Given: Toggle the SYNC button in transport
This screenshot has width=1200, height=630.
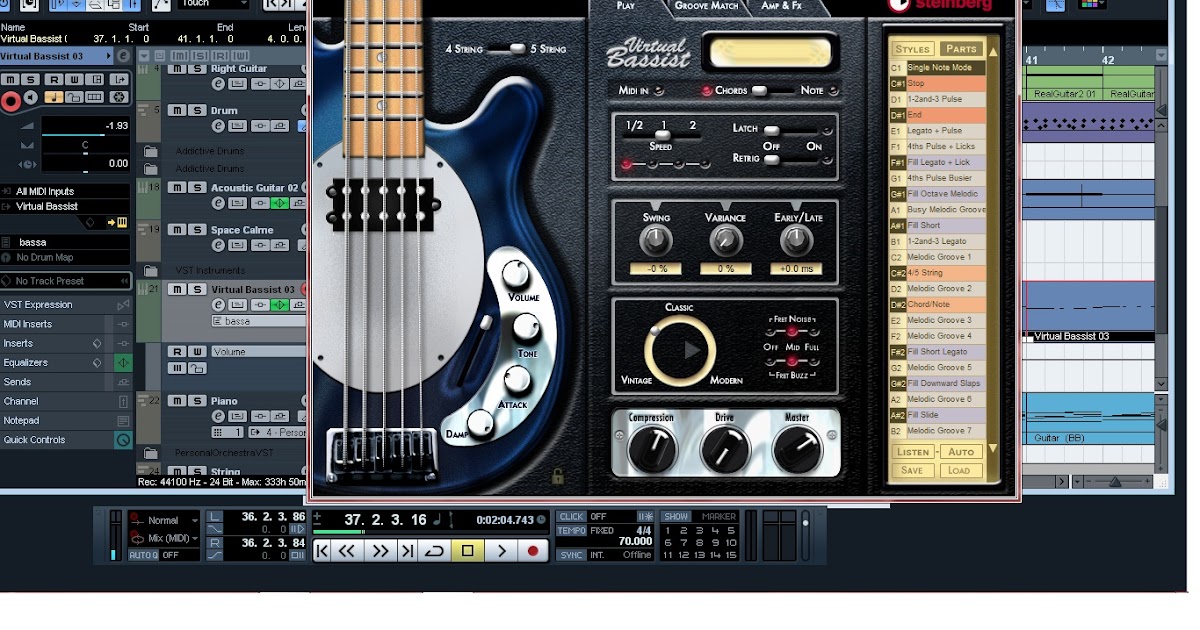Looking at the screenshot, I should click(x=571, y=555).
